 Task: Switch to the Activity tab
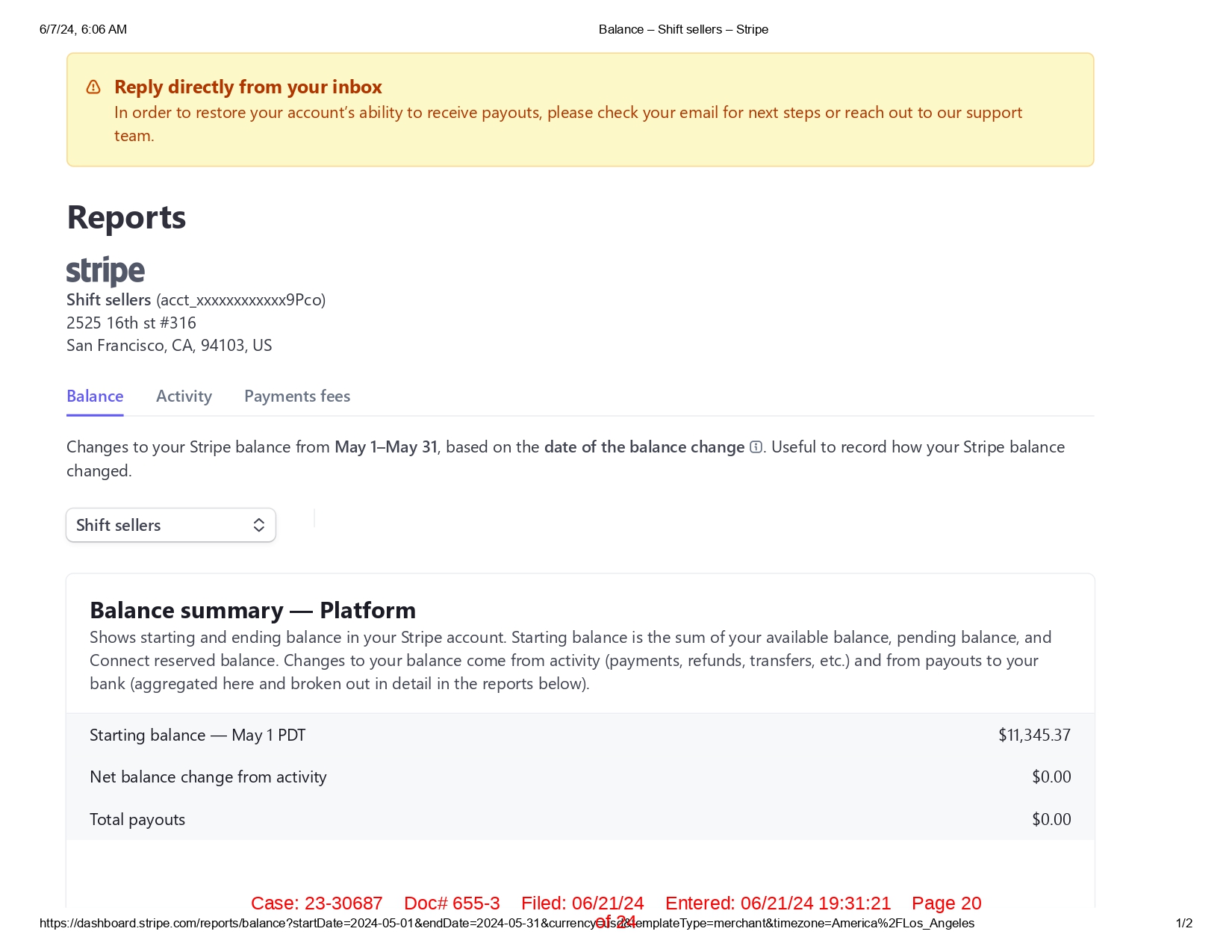point(184,396)
